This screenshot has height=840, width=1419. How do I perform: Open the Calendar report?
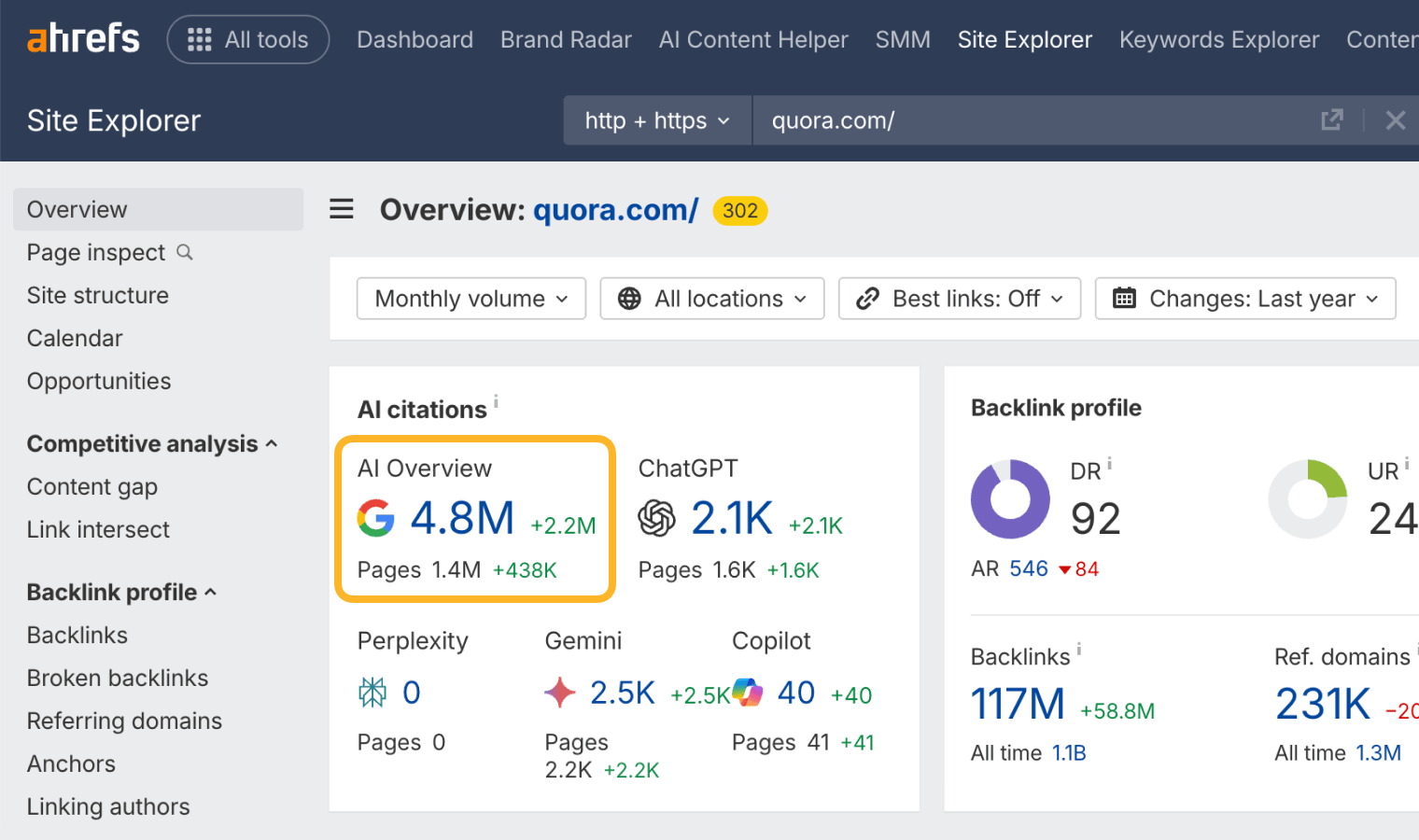coord(75,338)
